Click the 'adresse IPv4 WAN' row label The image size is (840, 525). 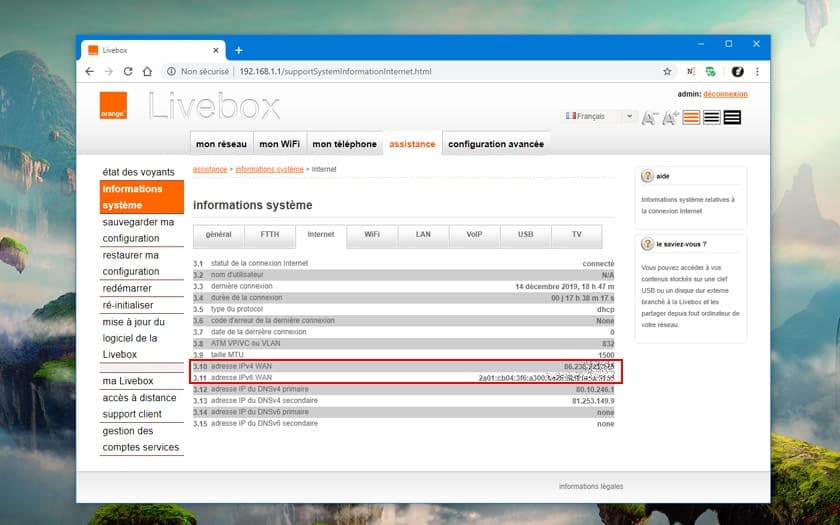tap(241, 366)
